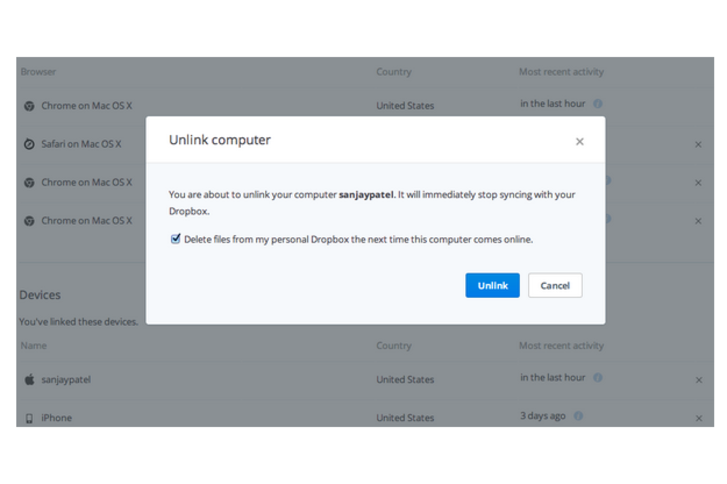Click '3 days ago' activity text
The height and width of the screenshot is (484, 727).
[x=543, y=416]
